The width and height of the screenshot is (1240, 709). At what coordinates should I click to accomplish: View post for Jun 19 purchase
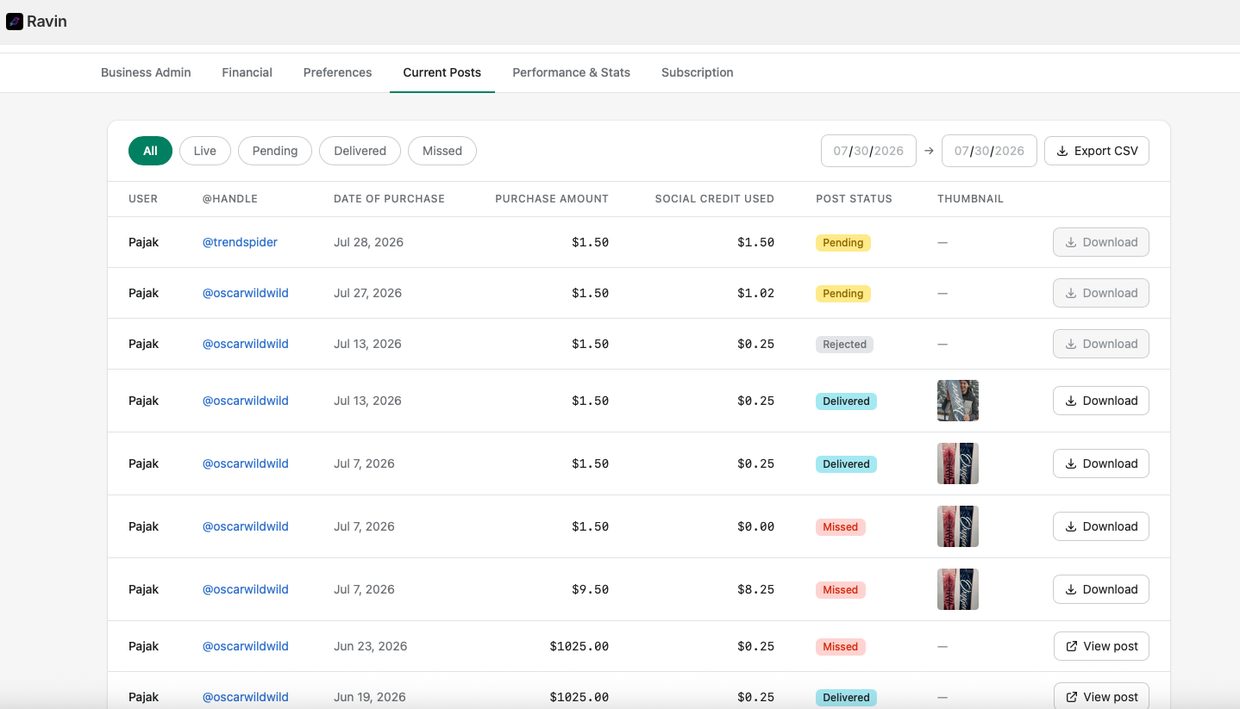tap(1101, 697)
